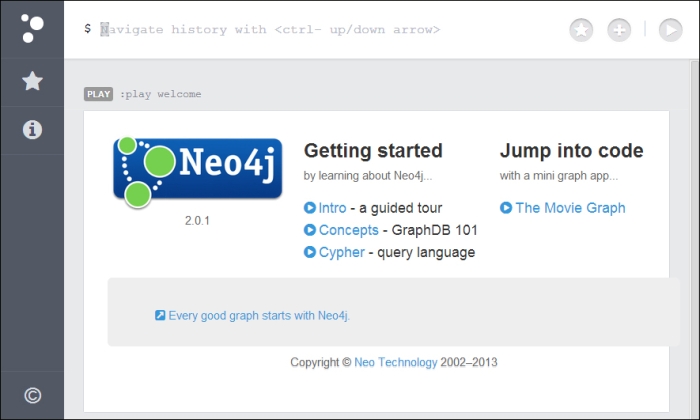The width and height of the screenshot is (700, 420).
Task: Visit the Neo Technology link
Action: pyautogui.click(x=396, y=362)
